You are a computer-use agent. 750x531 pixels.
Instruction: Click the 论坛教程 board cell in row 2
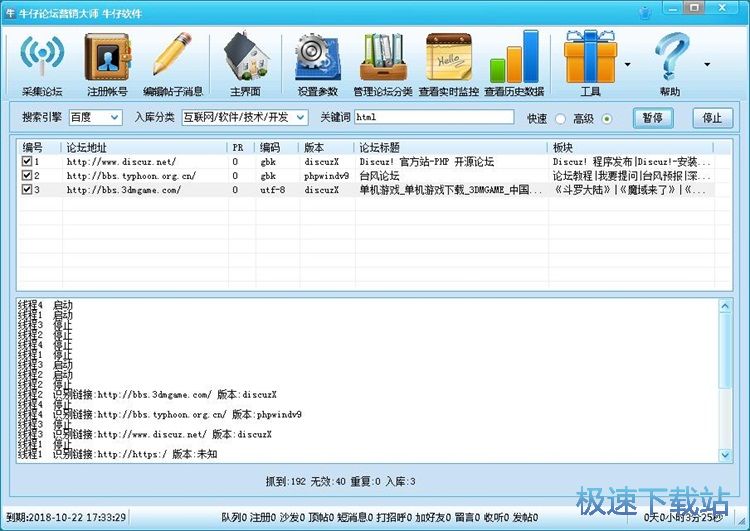pyautogui.click(x=631, y=176)
